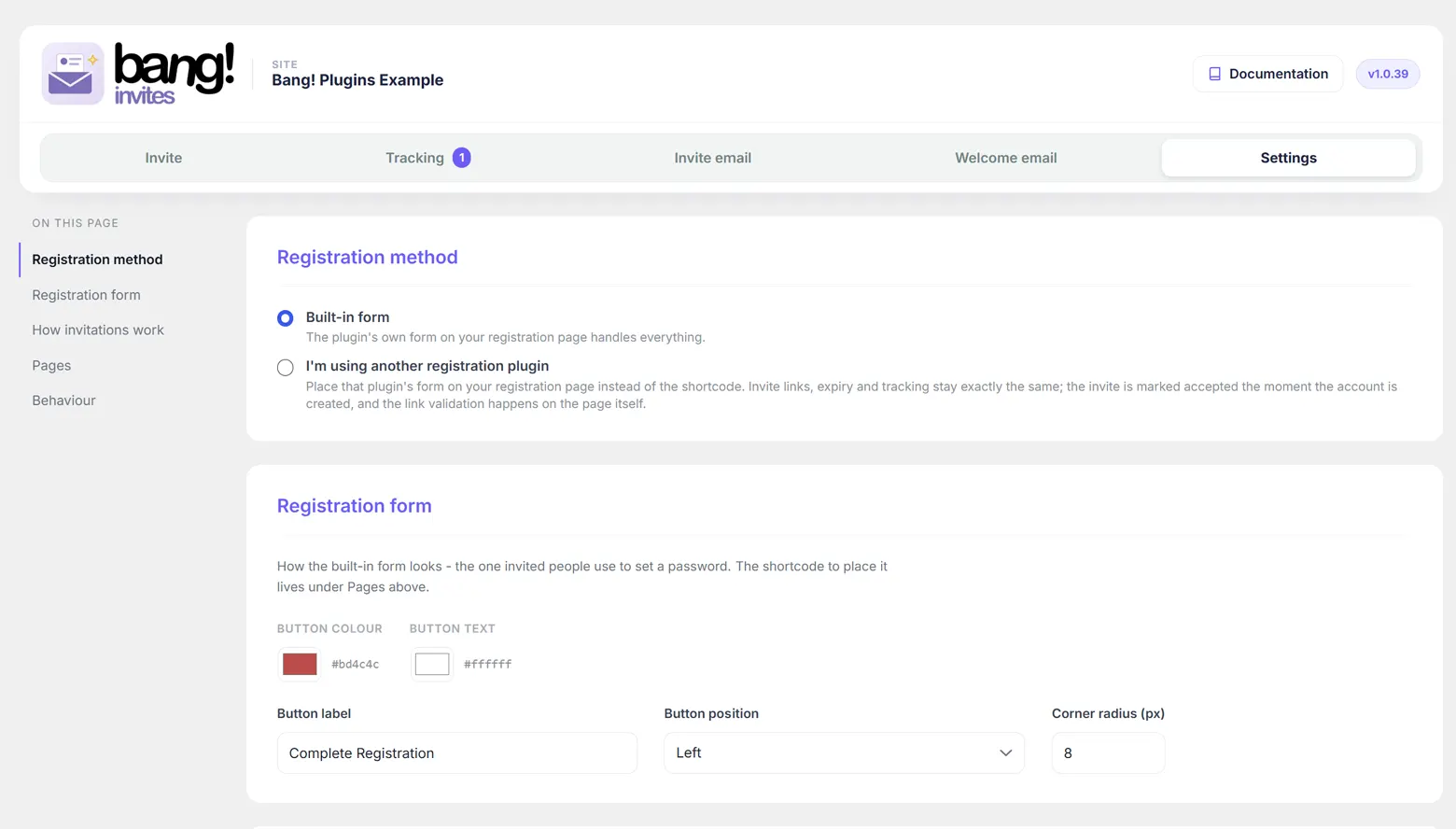The height and width of the screenshot is (829, 1456).
Task: Click the bang! invites wordmark
Action: click(174, 74)
